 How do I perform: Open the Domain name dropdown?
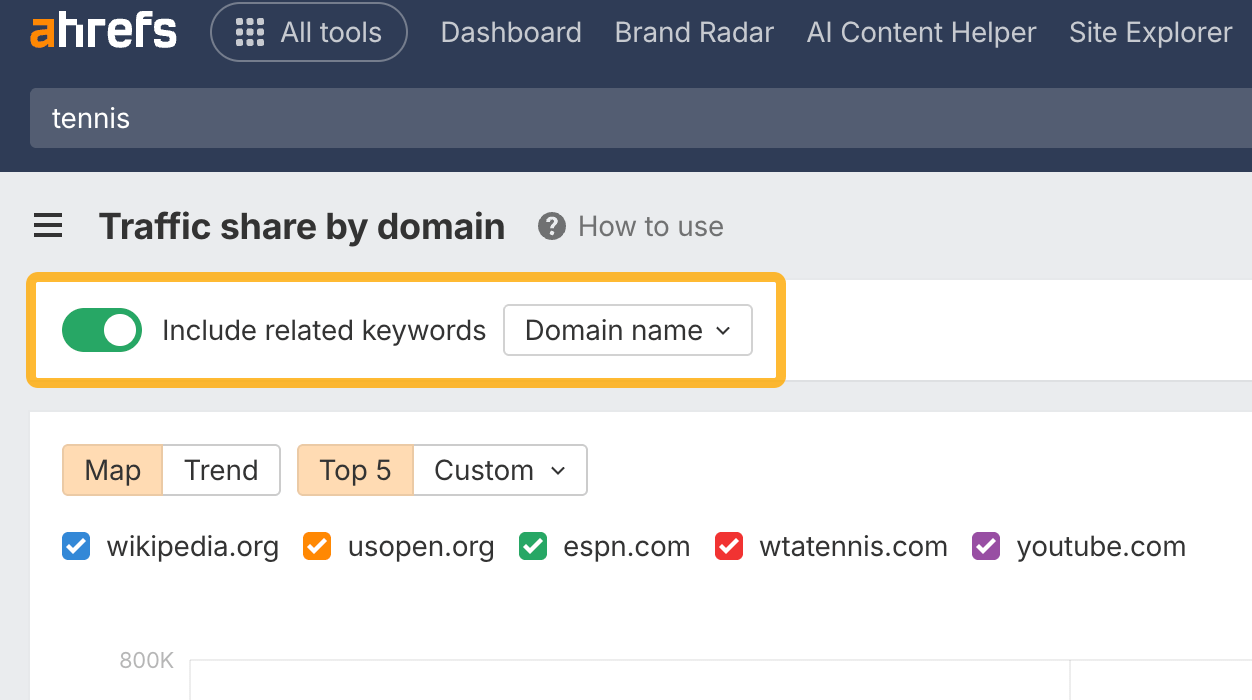tap(628, 330)
